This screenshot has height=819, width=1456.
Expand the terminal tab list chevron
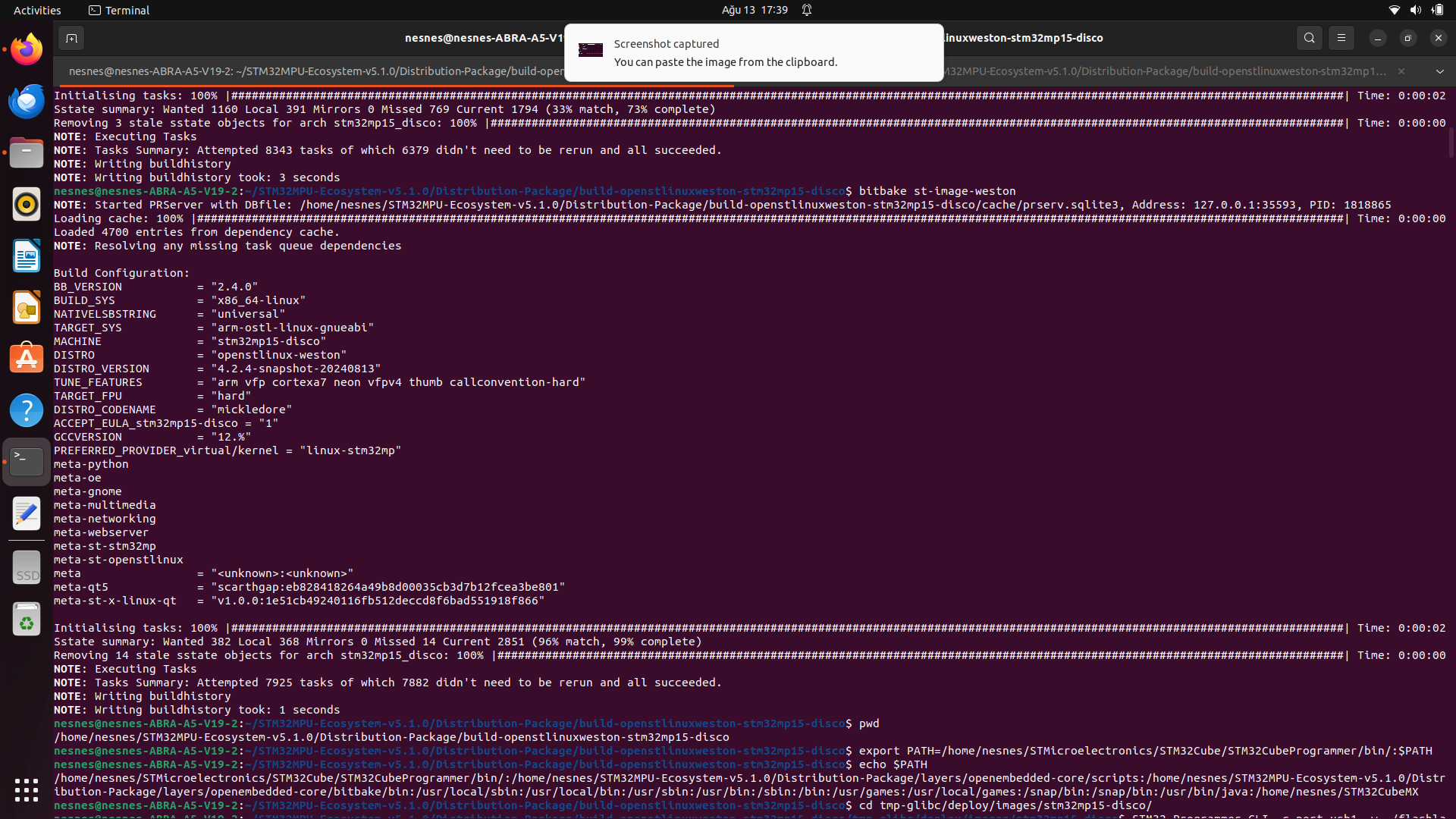(x=1439, y=71)
